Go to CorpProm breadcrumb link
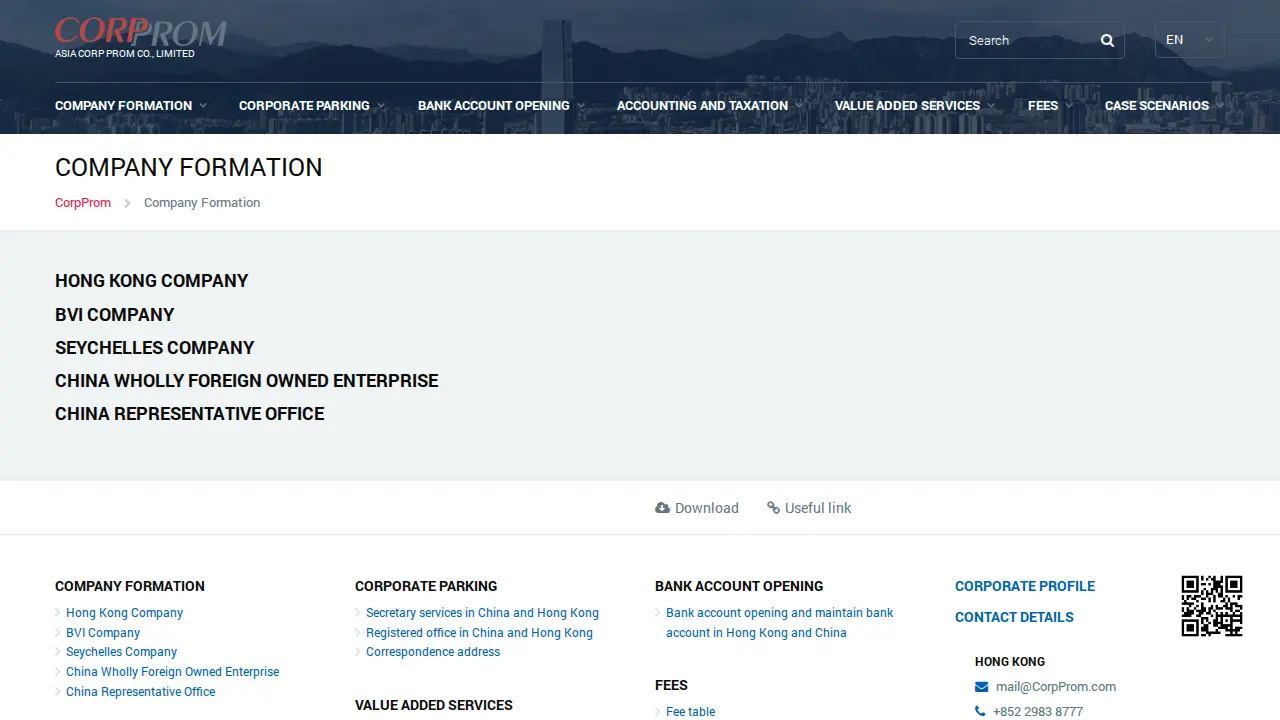 tap(83, 203)
